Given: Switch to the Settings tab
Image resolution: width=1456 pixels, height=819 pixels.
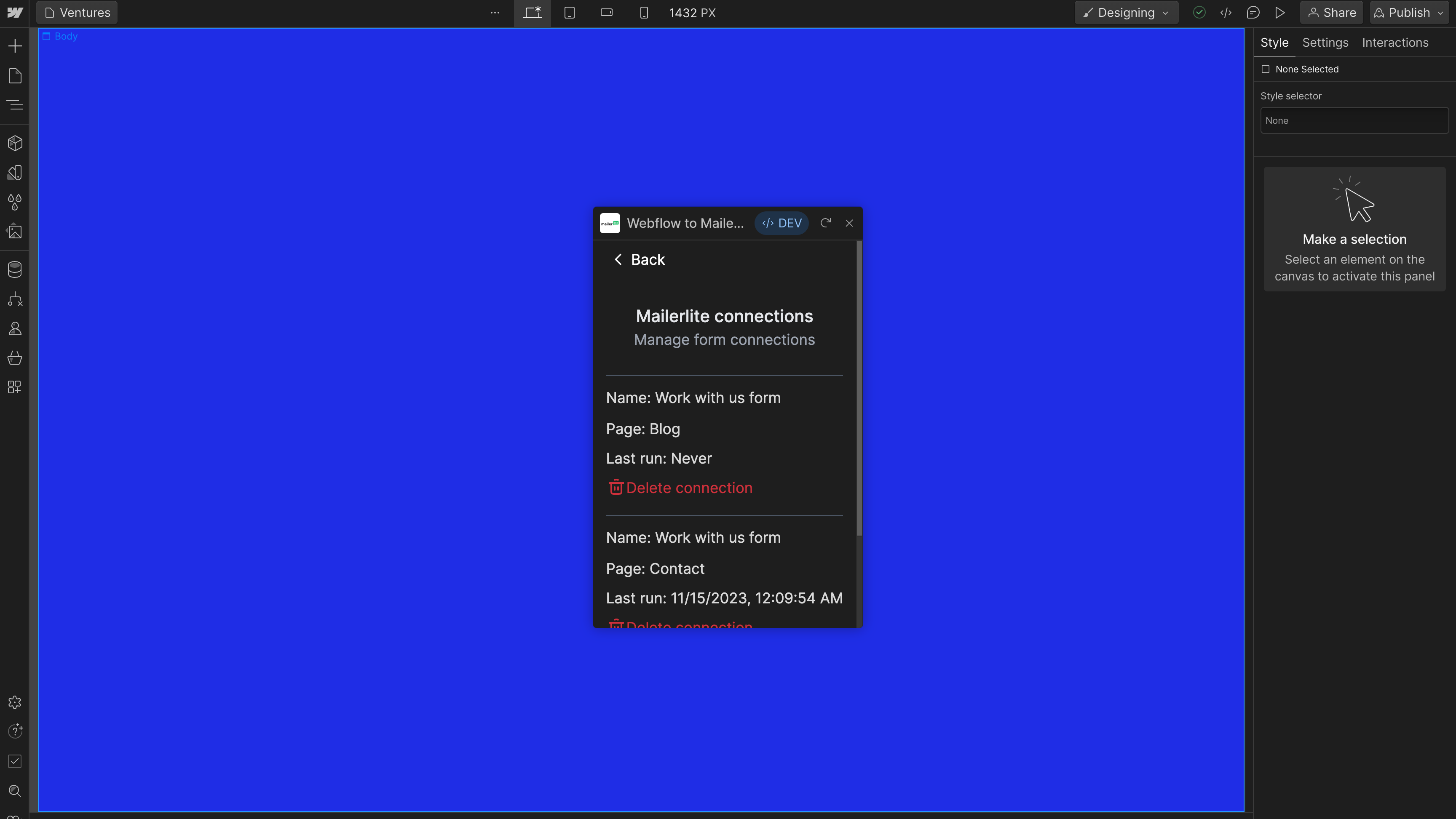Looking at the screenshot, I should pos(1325,43).
